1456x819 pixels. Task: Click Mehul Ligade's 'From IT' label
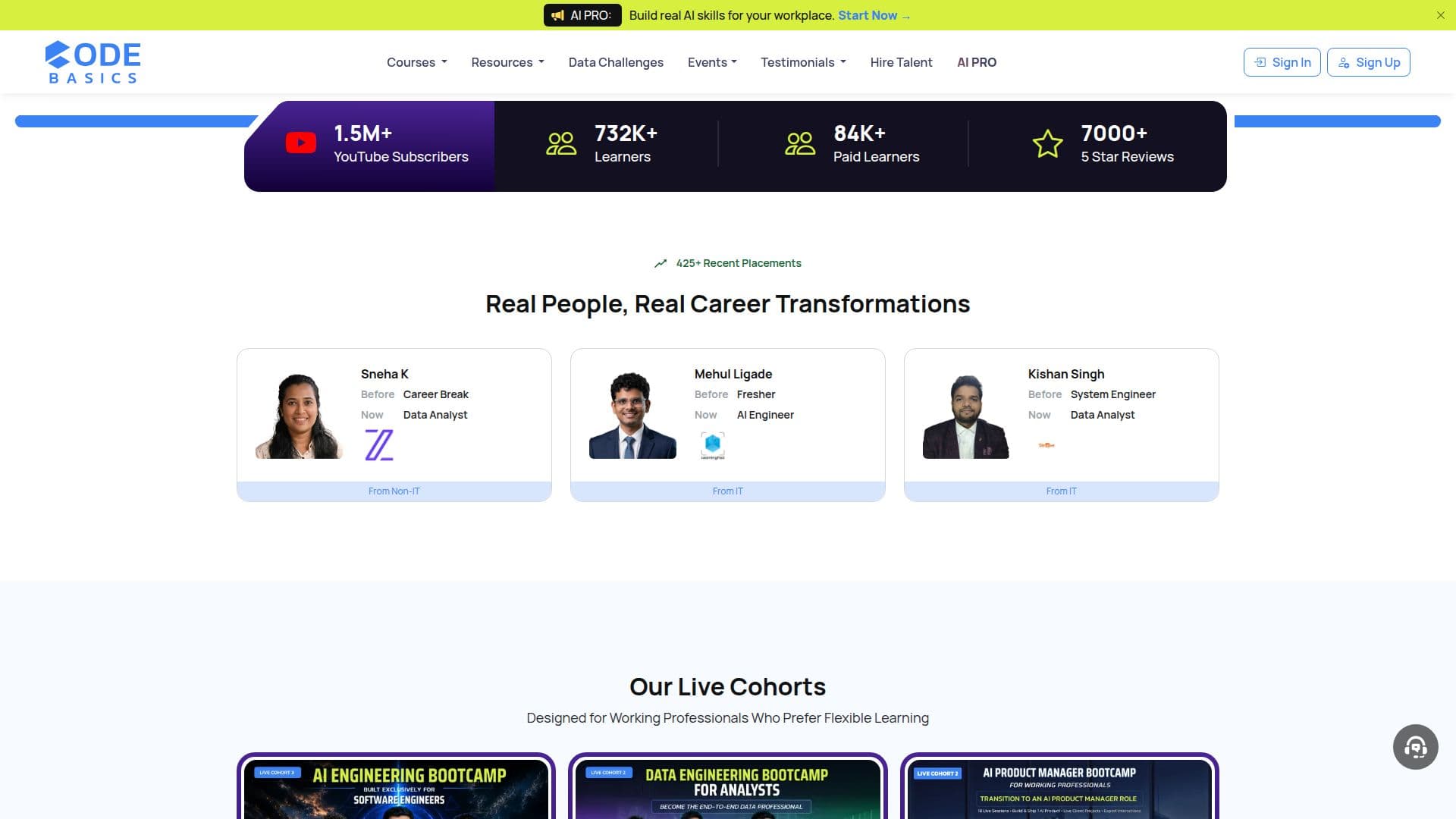click(x=728, y=491)
